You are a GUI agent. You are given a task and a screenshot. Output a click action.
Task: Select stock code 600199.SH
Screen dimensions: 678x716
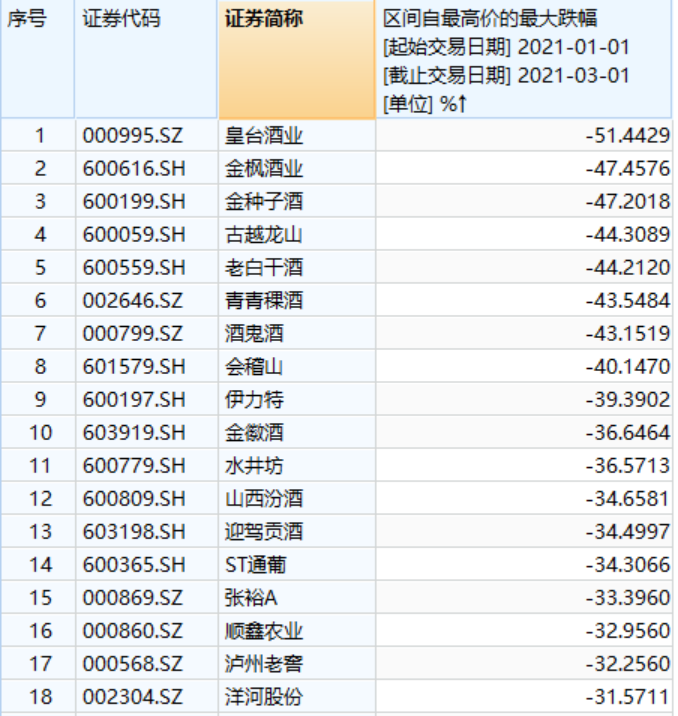[x=134, y=201]
